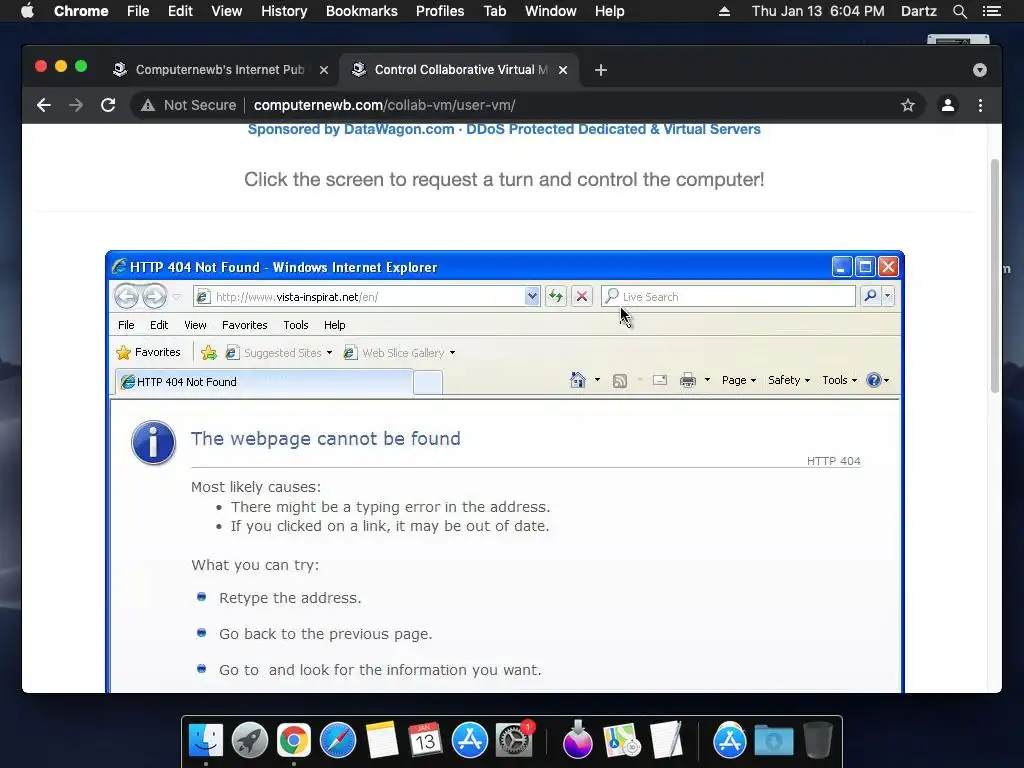Click the Live Search magnifier button
Screen dimensions: 1024x768
click(x=870, y=296)
